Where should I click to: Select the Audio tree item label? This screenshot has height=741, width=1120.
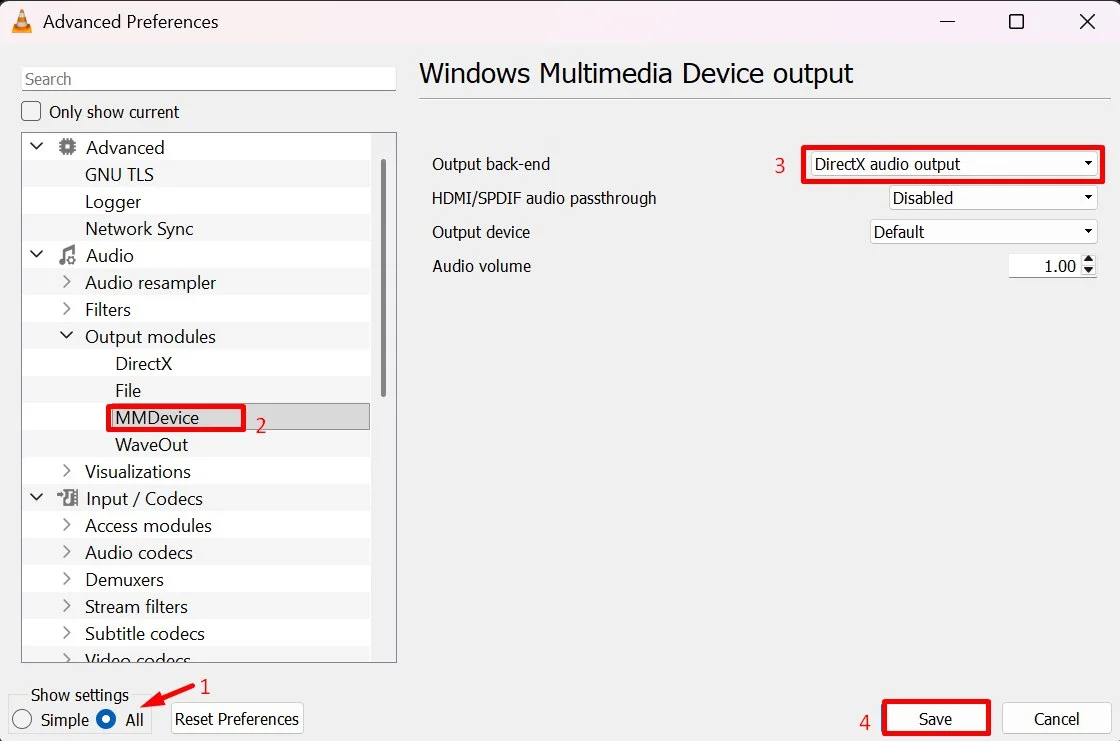click(x=109, y=255)
